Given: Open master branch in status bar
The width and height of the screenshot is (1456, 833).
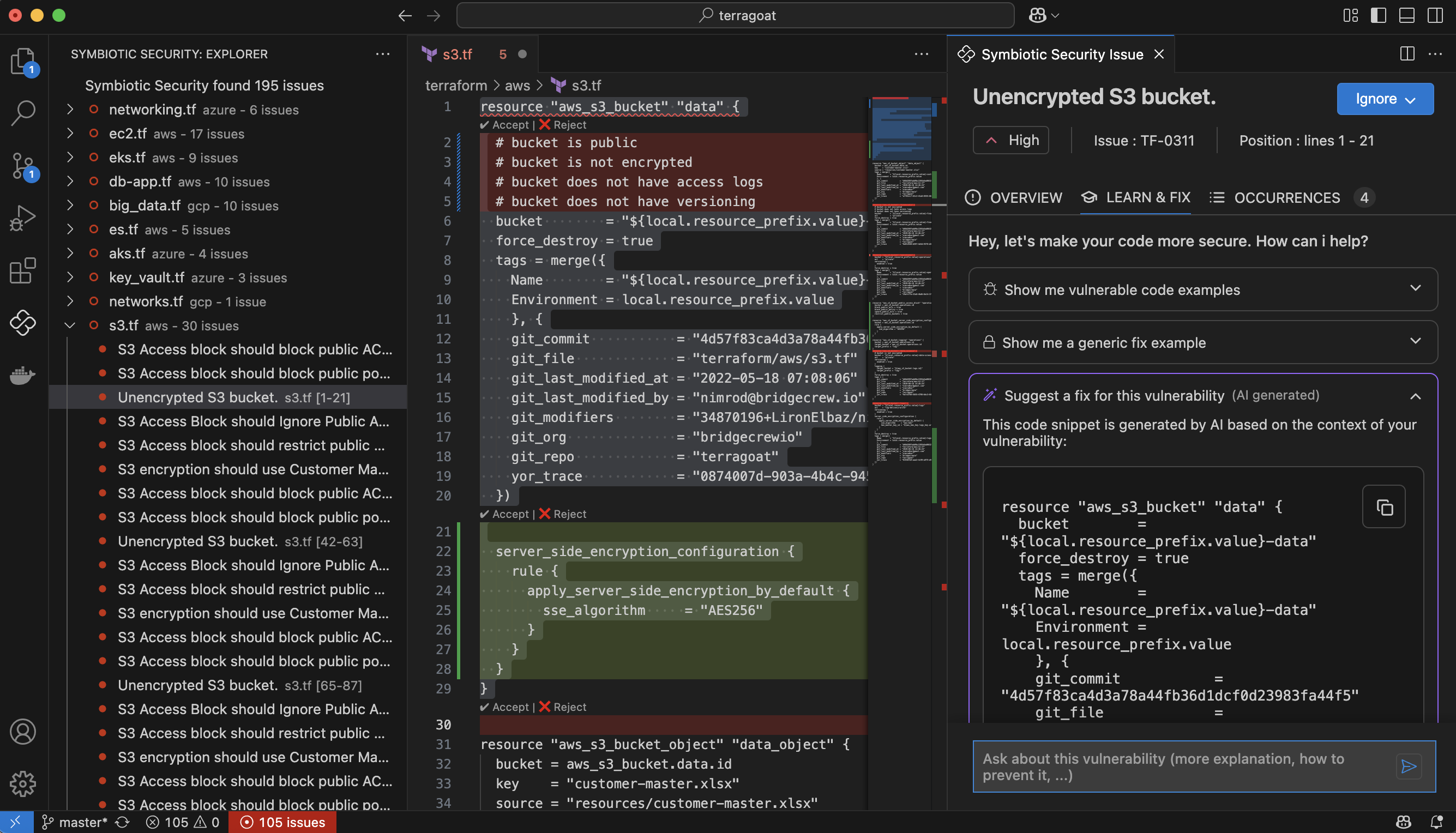Looking at the screenshot, I should point(74,822).
